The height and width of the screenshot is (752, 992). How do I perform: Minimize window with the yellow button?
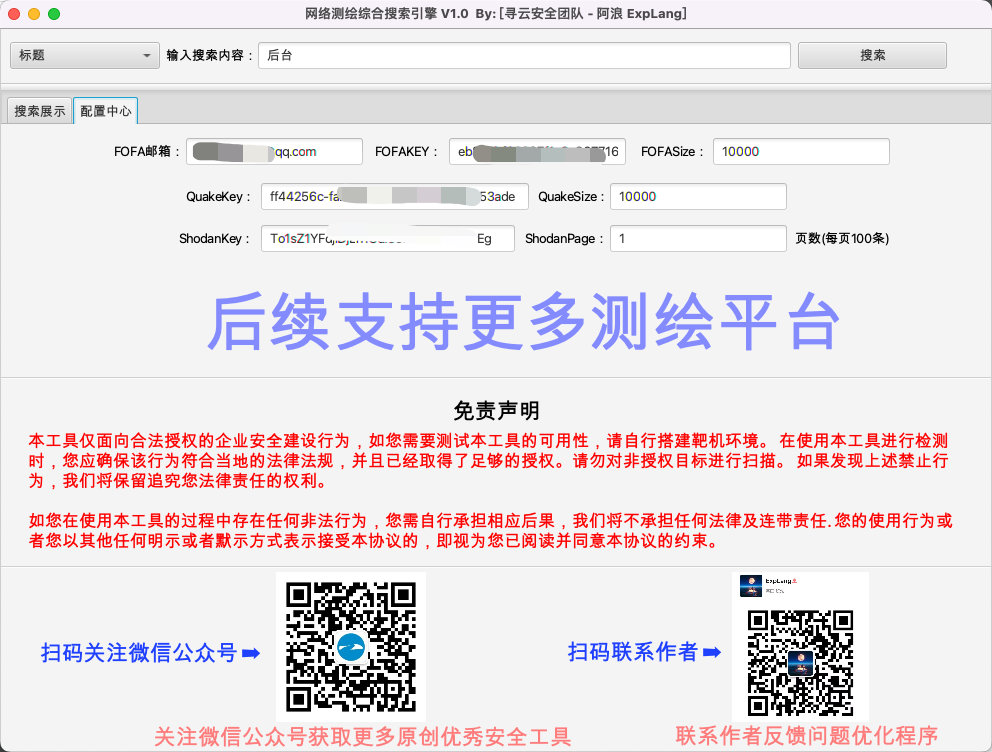pyautogui.click(x=34, y=14)
